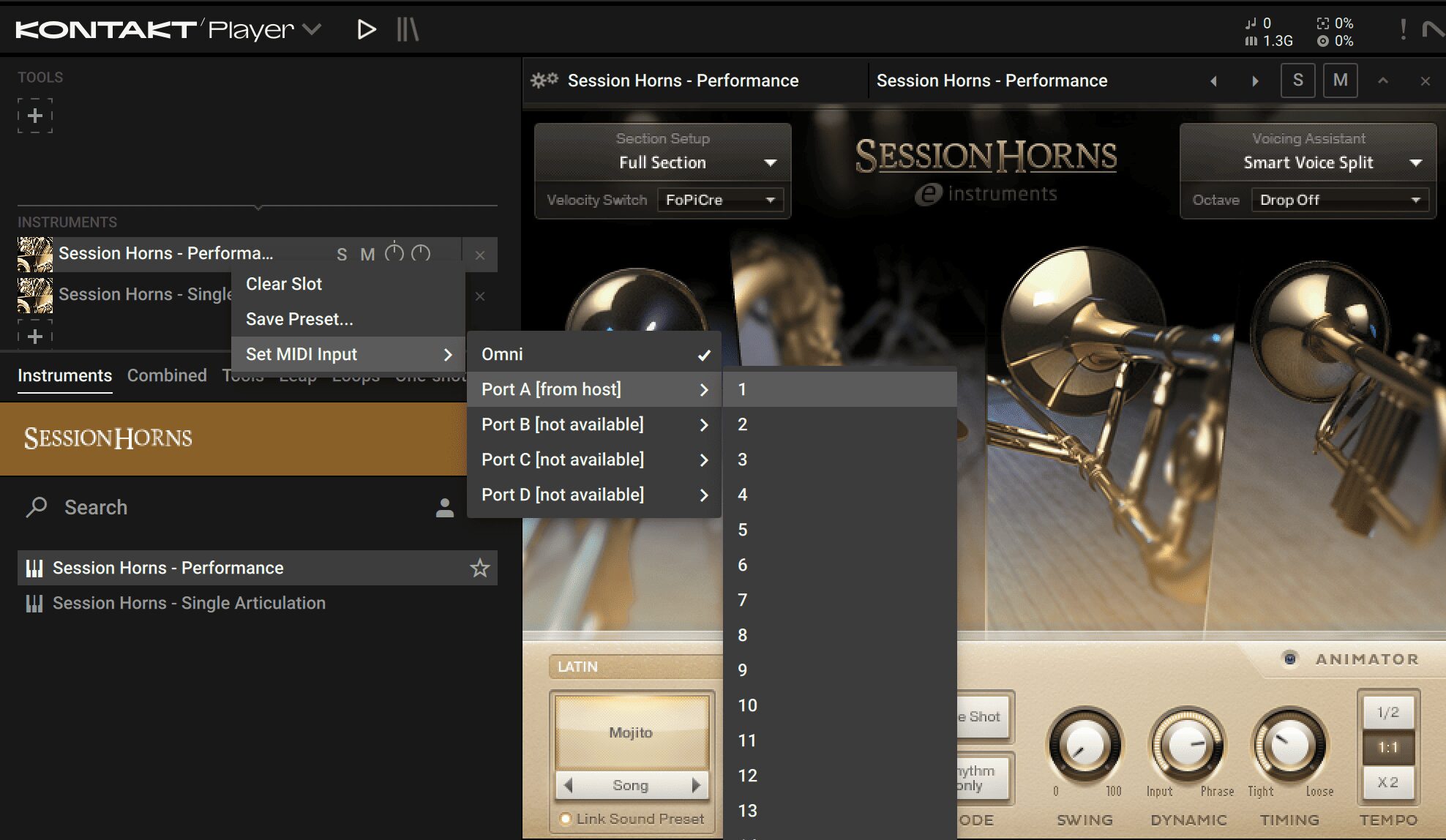Click the Session Horns library banner
1446x840 pixels.
(233, 438)
